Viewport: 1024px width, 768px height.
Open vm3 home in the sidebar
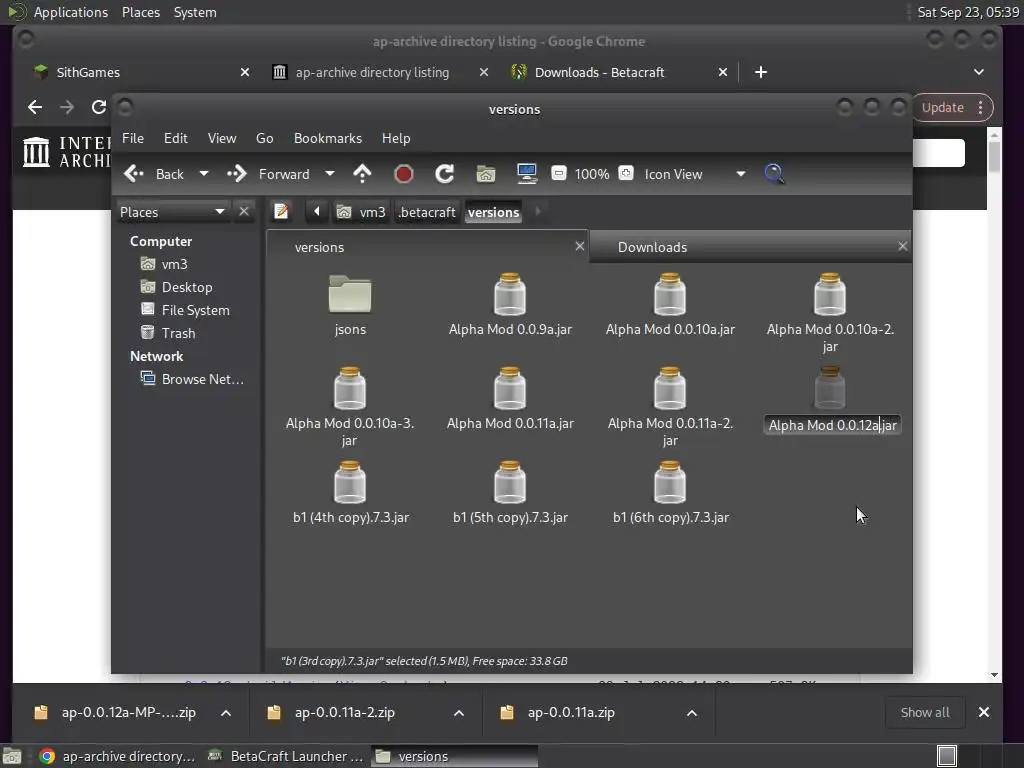click(165, 264)
